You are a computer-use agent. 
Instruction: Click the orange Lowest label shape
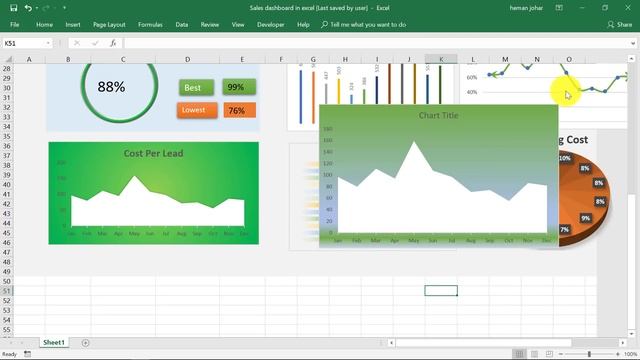click(x=197, y=110)
